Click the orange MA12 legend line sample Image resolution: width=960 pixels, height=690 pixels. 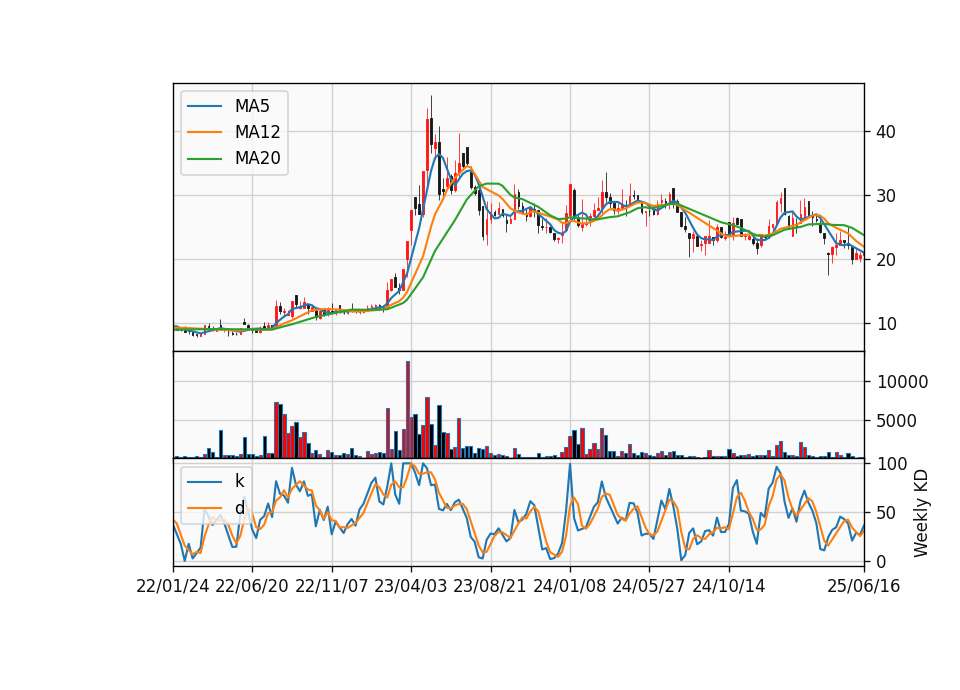(x=204, y=132)
